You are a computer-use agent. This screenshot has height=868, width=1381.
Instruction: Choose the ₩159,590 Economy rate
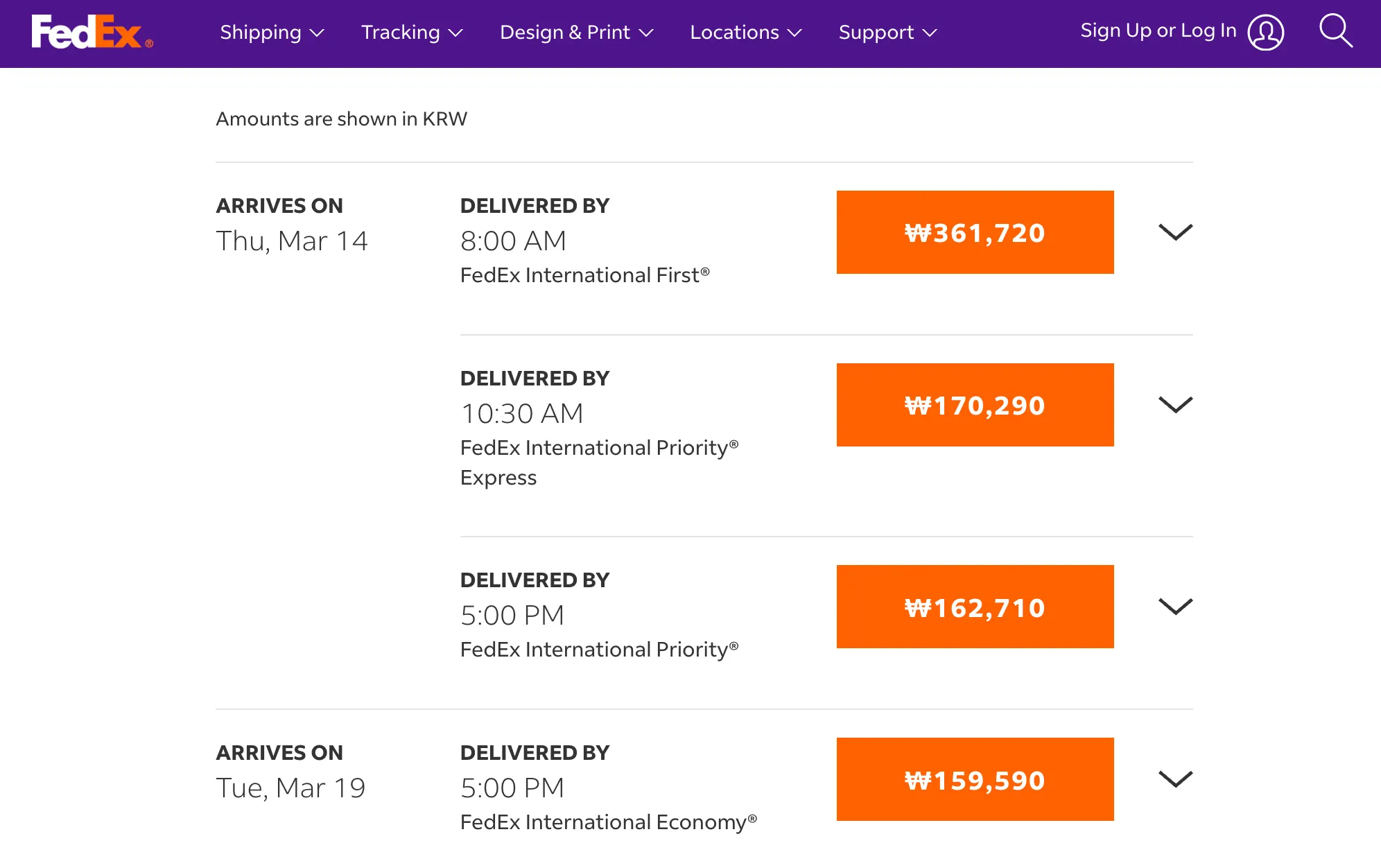coord(975,779)
